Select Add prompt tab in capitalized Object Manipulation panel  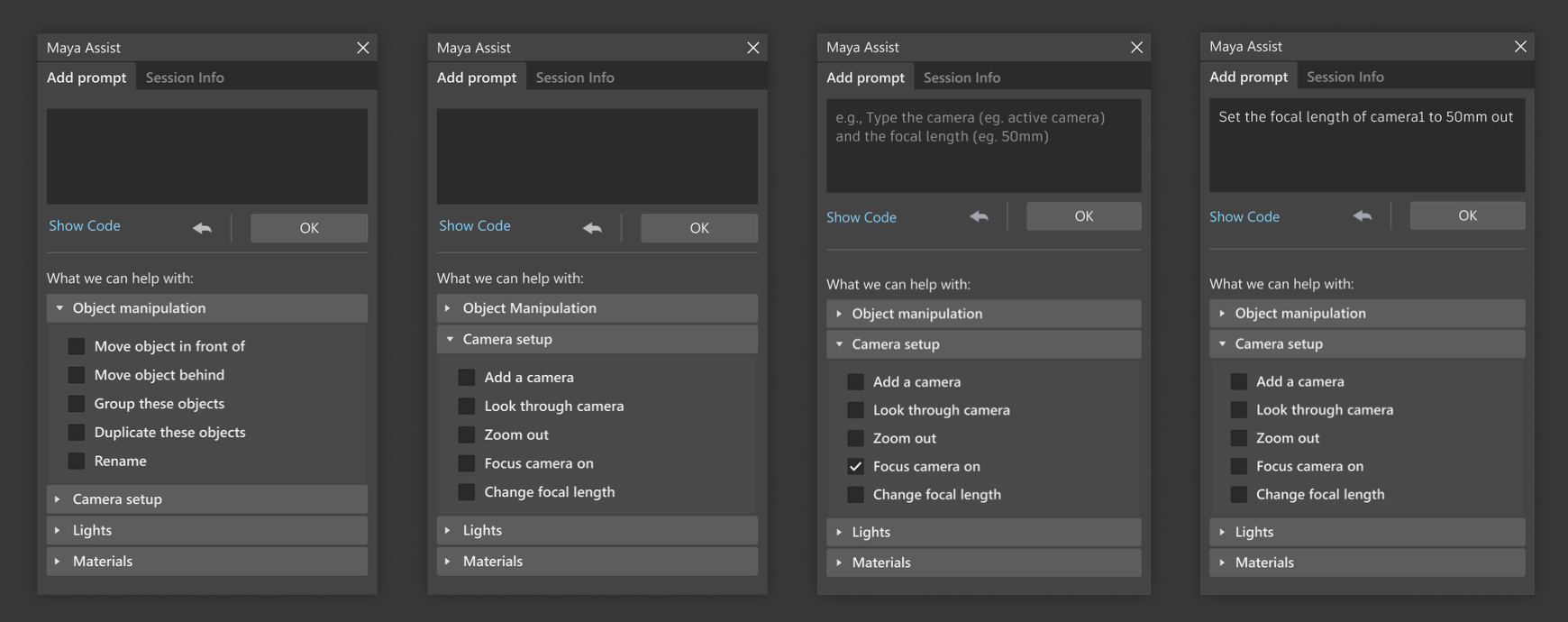coord(477,78)
